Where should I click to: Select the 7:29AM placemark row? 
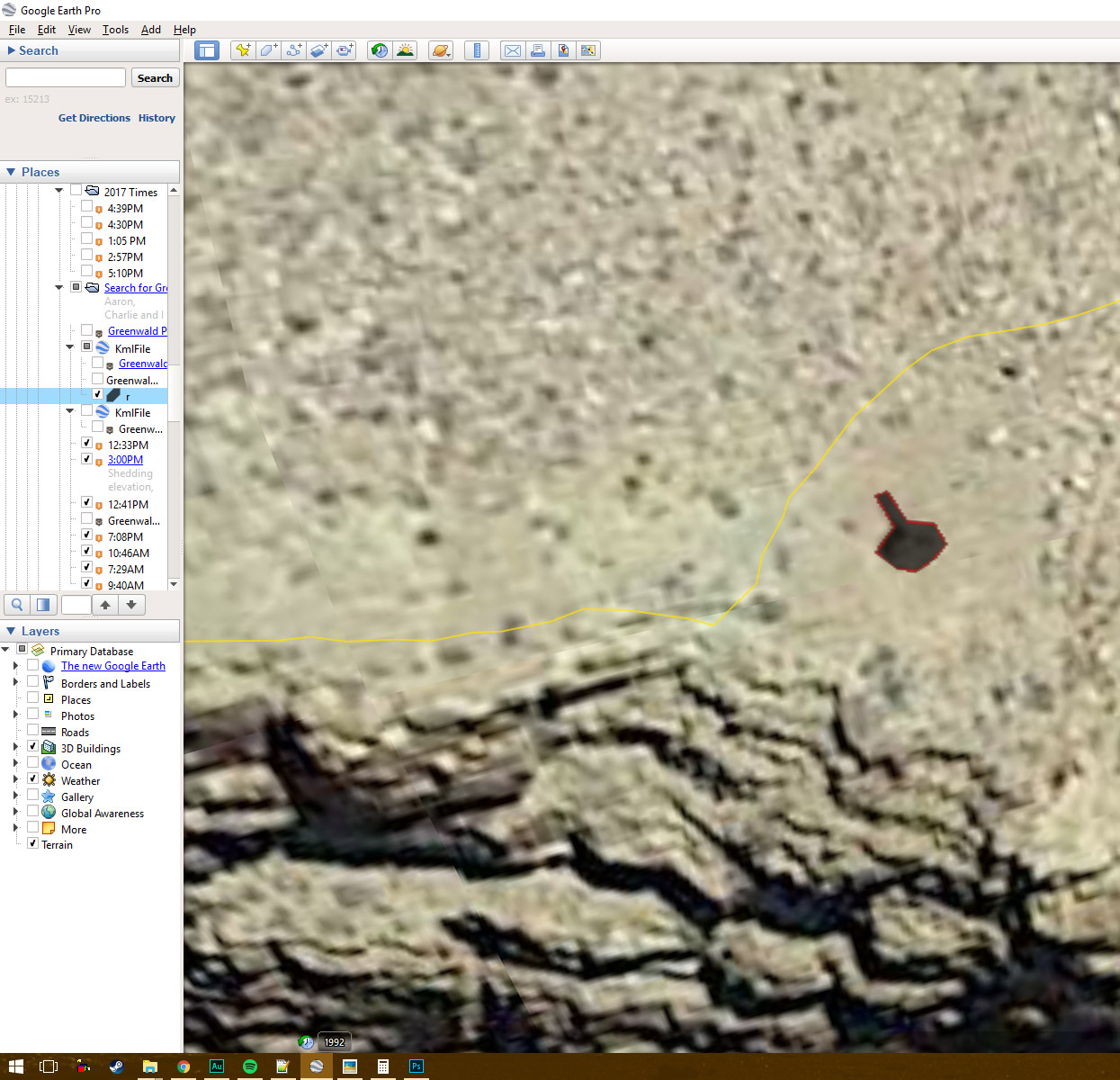pos(126,570)
